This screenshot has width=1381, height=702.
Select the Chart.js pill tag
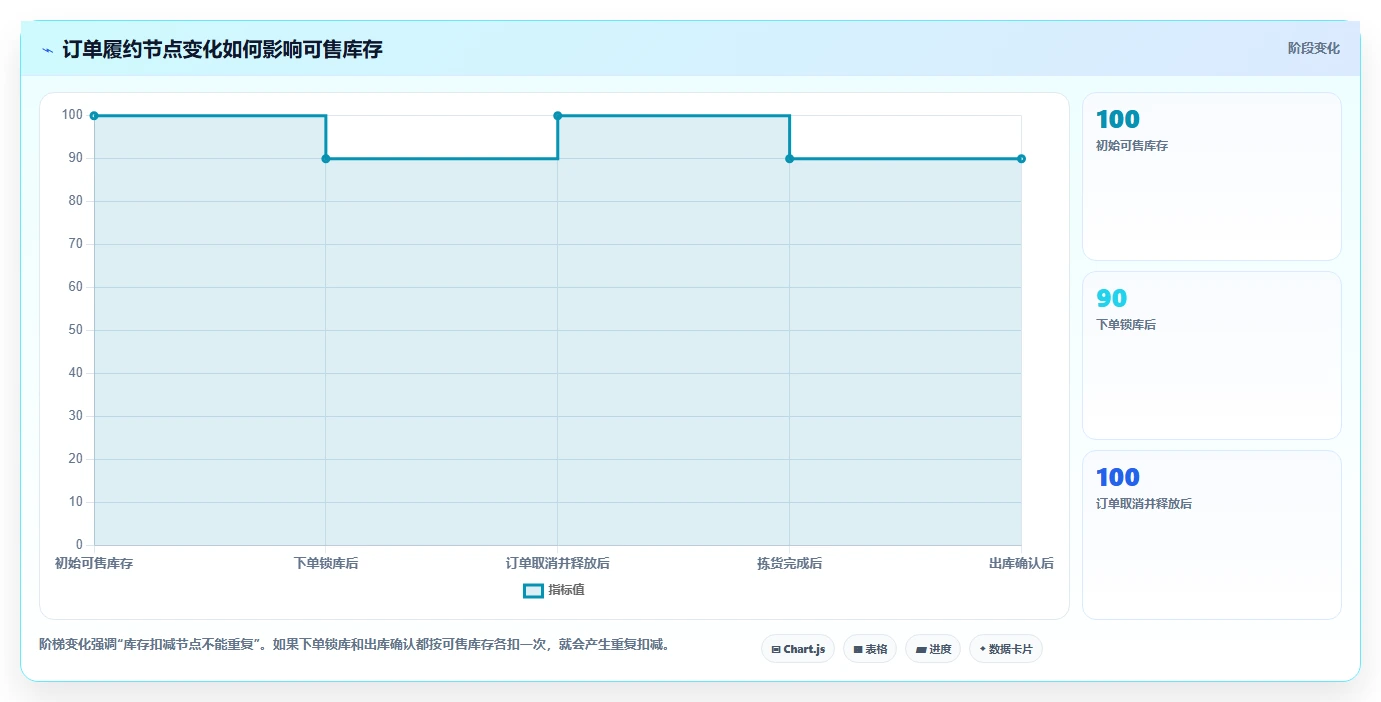click(x=798, y=649)
